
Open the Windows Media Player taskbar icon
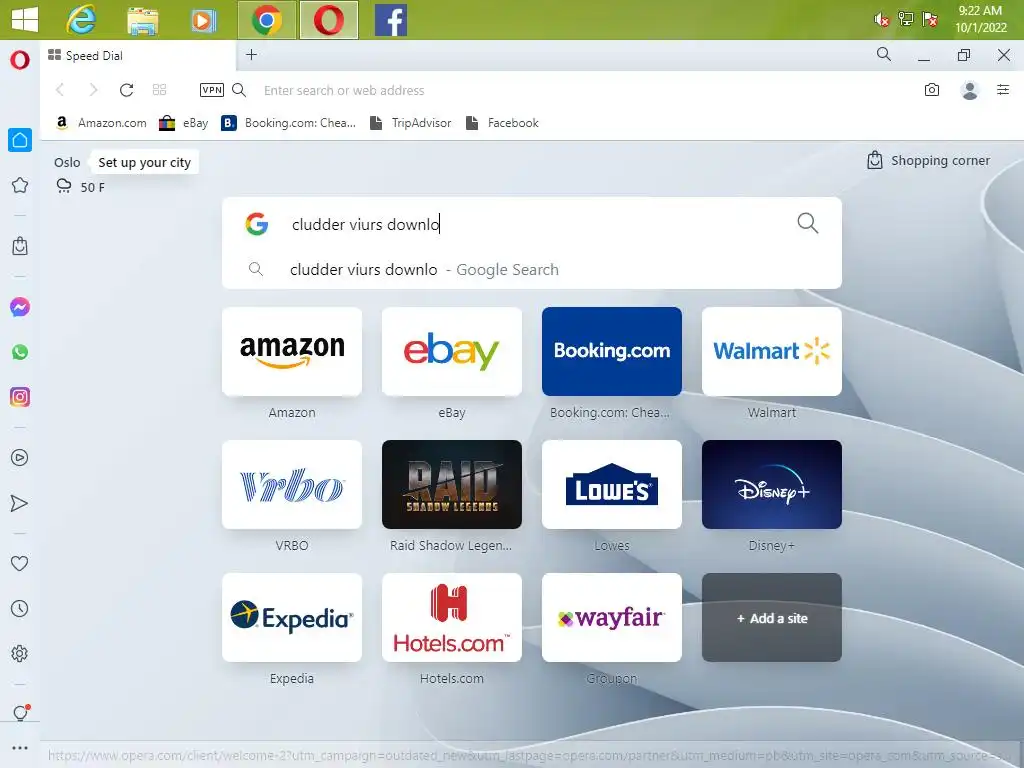click(204, 20)
